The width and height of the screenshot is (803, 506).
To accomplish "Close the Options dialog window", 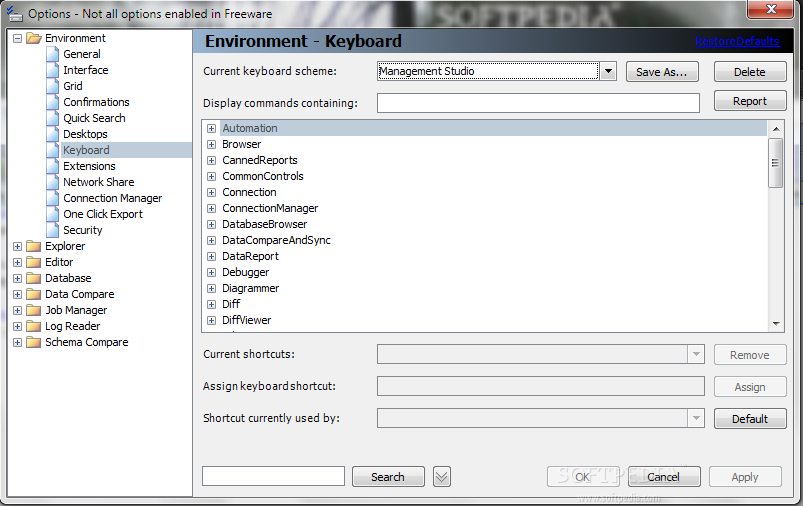I will [x=771, y=9].
